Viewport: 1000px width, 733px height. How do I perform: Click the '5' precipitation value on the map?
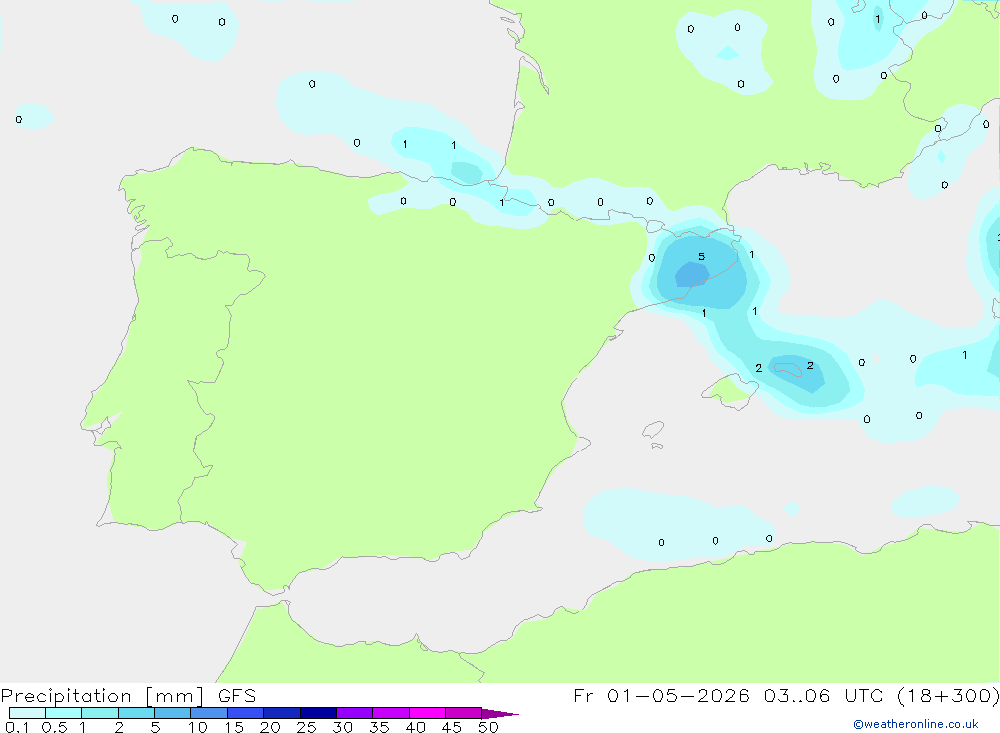tap(702, 256)
